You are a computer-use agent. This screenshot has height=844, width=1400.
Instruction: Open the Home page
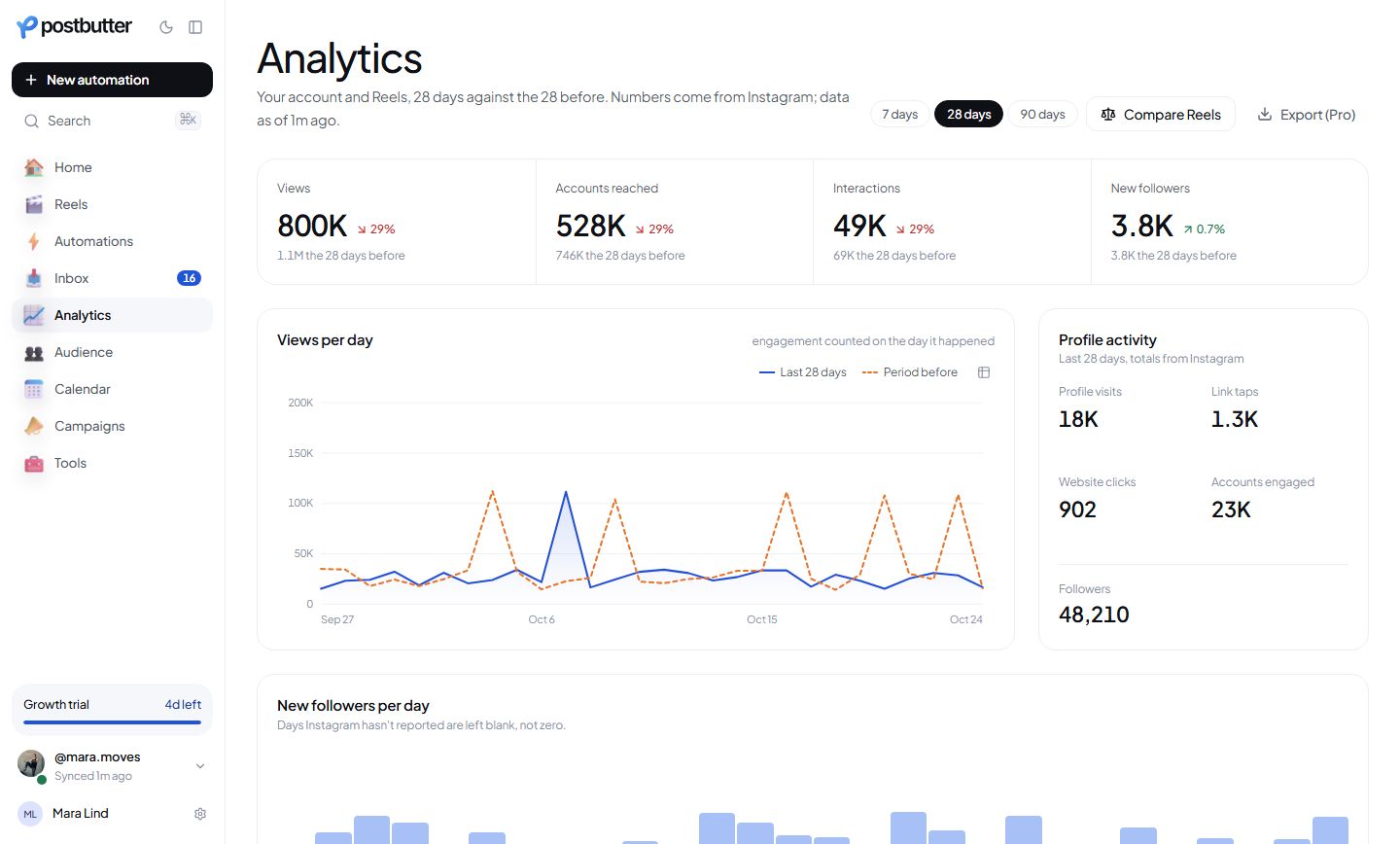point(112,167)
